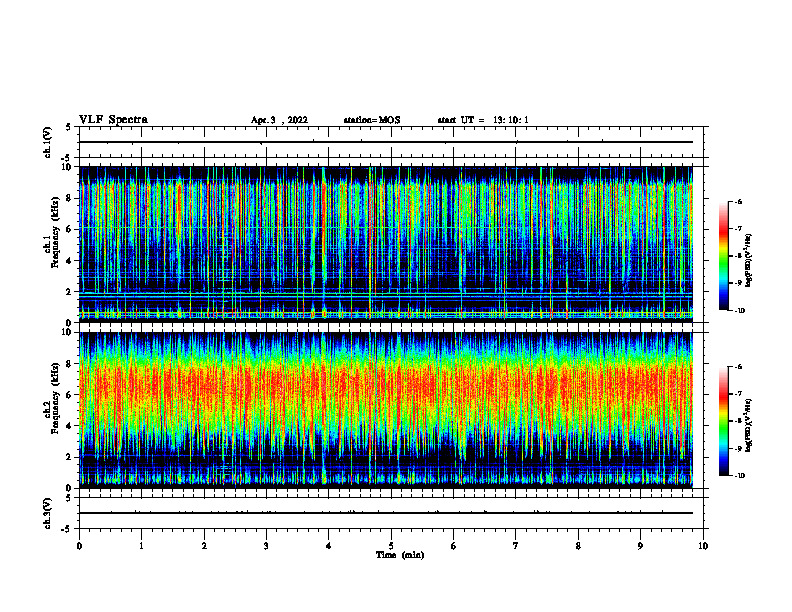The width and height of the screenshot is (792, 612).
Task: Click the ch.1 color bar PSD unit label
Action: click(749, 261)
